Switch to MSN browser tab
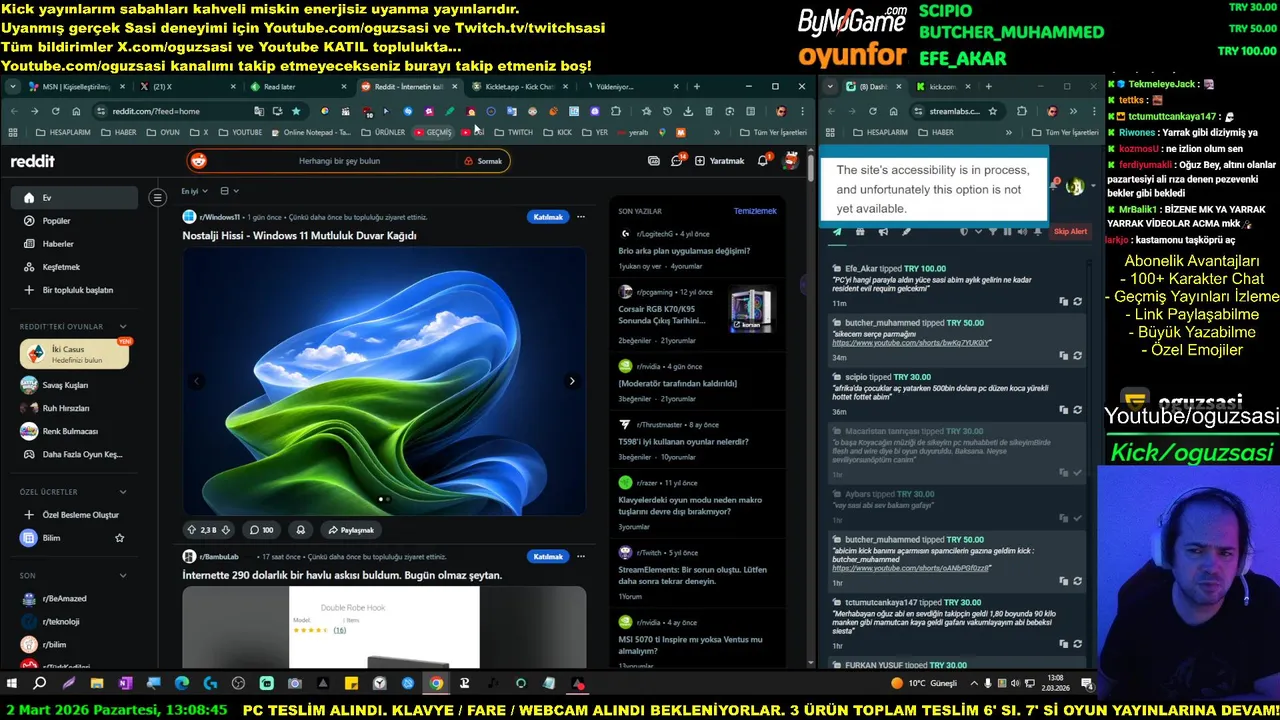This screenshot has height=720, width=1280. [76, 87]
